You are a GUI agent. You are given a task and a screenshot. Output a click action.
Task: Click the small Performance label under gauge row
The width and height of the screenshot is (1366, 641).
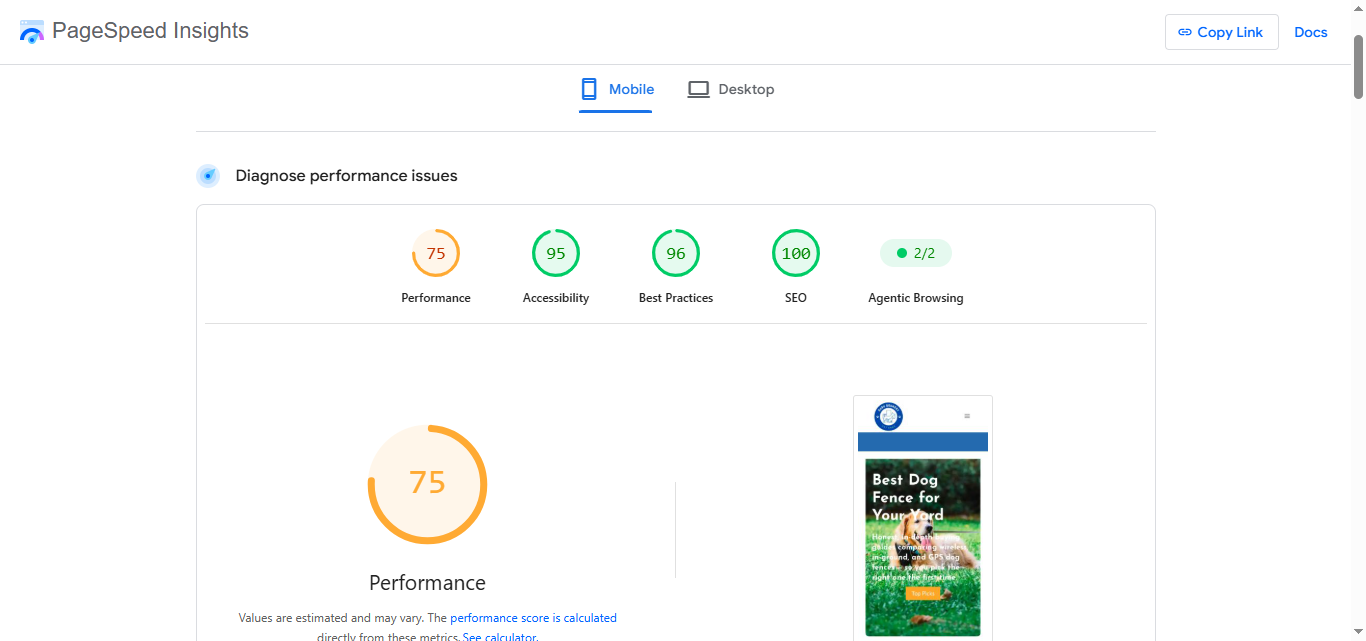[436, 298]
